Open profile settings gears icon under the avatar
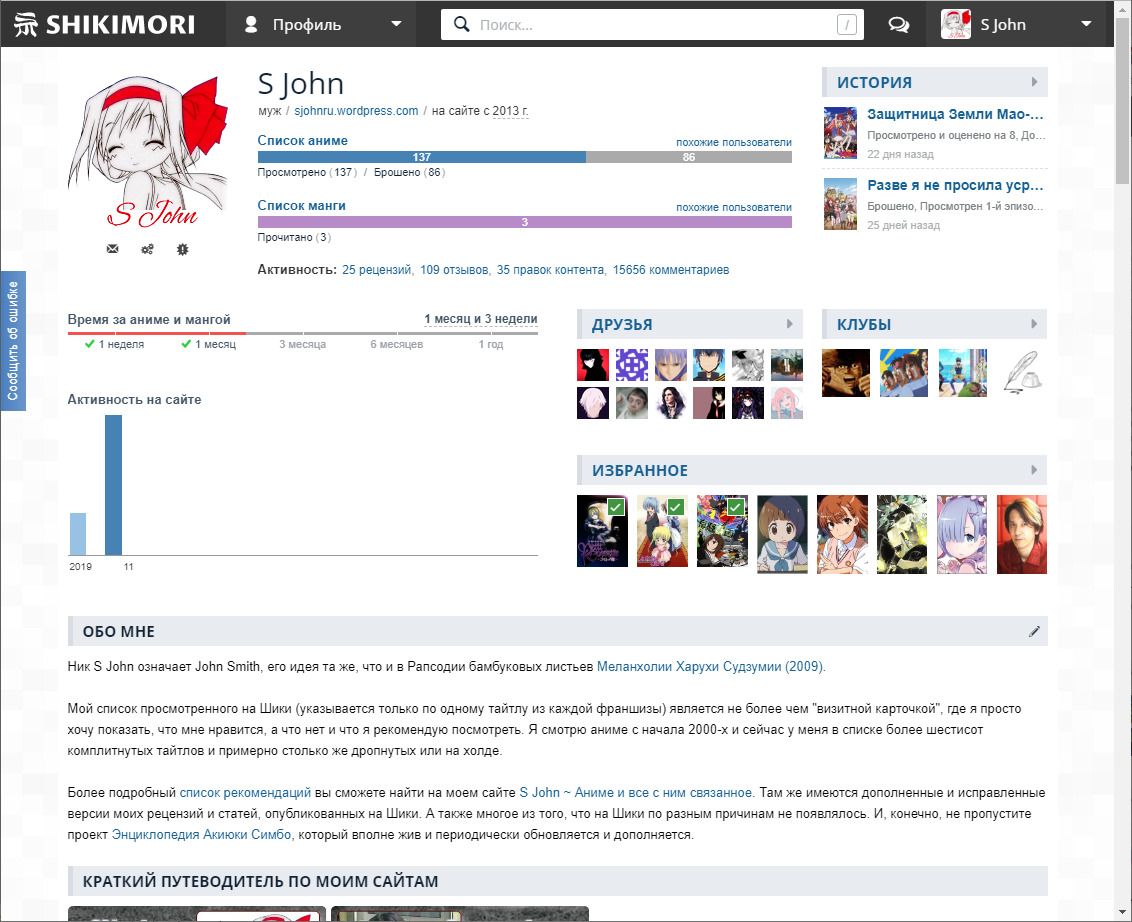Viewport: 1132px width, 922px height. [x=147, y=249]
